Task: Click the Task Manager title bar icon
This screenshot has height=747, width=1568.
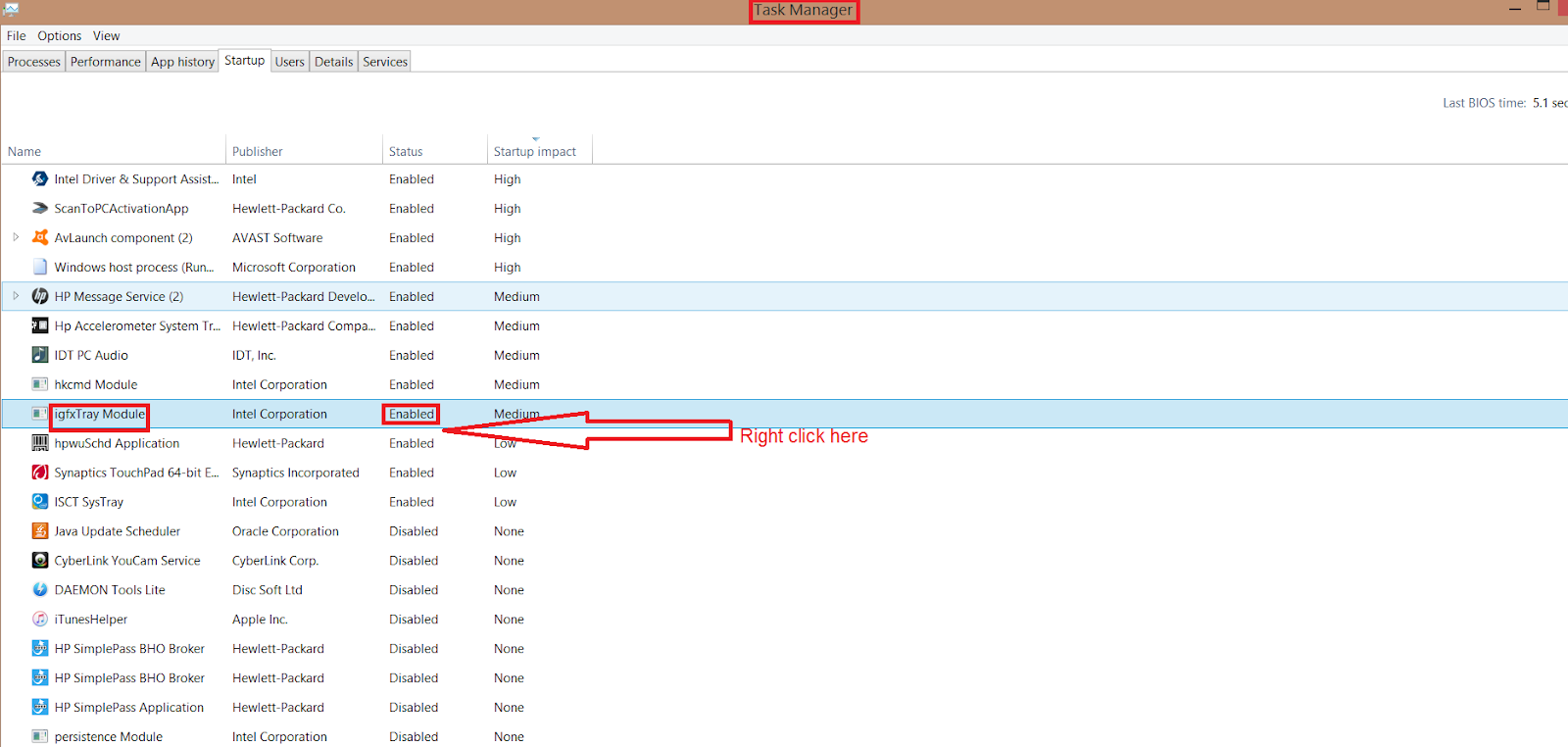Action: 11,10
